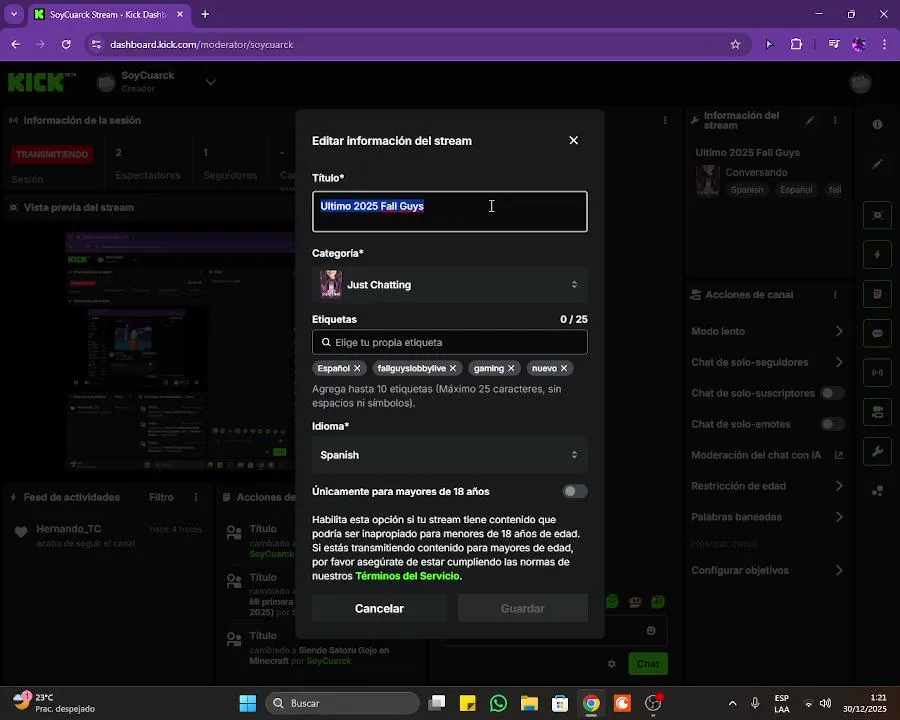Open the Feed de actividades options menu
The height and width of the screenshot is (720, 900).
click(x=196, y=497)
